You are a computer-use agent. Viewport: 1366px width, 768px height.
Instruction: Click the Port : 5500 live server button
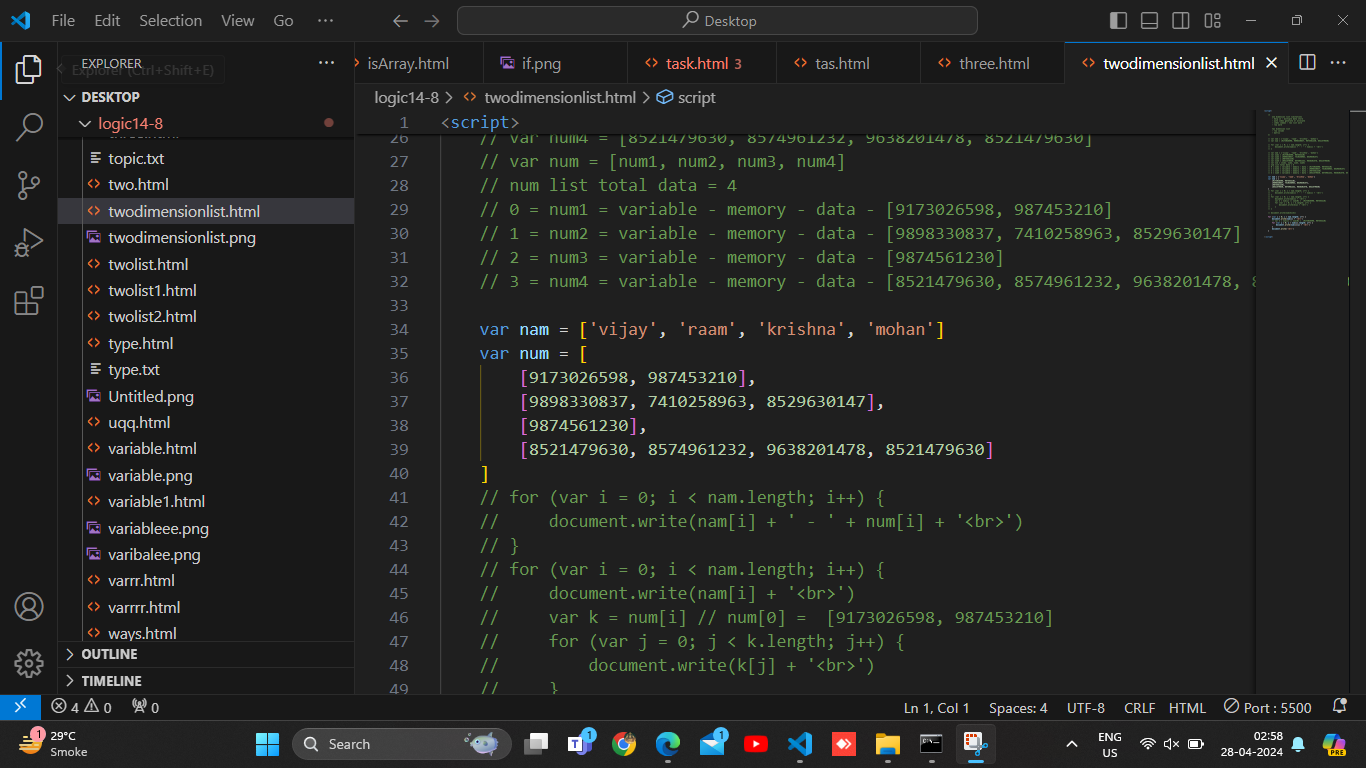coord(1268,708)
